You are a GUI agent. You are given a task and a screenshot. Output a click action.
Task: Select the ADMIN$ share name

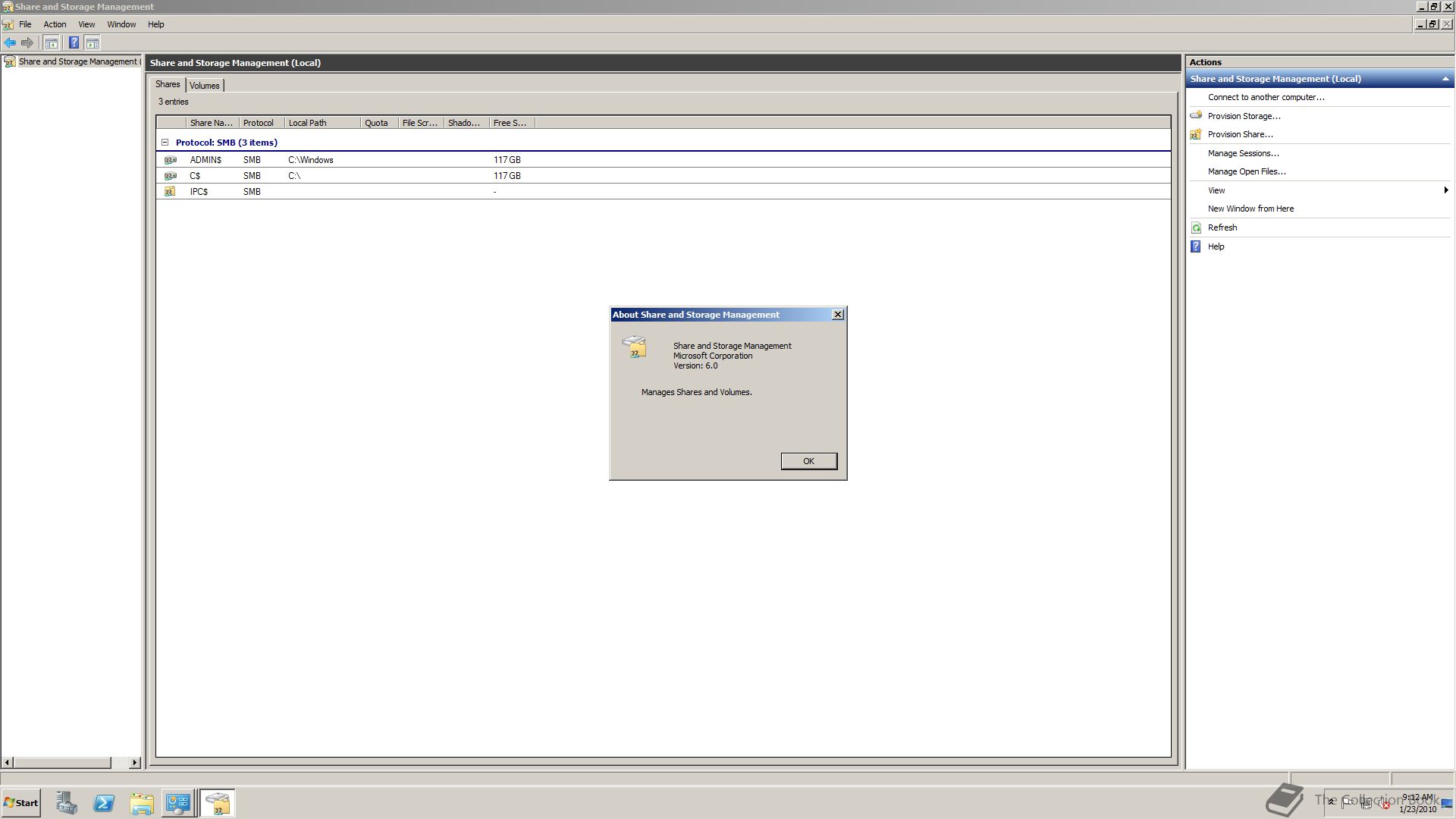(206, 160)
